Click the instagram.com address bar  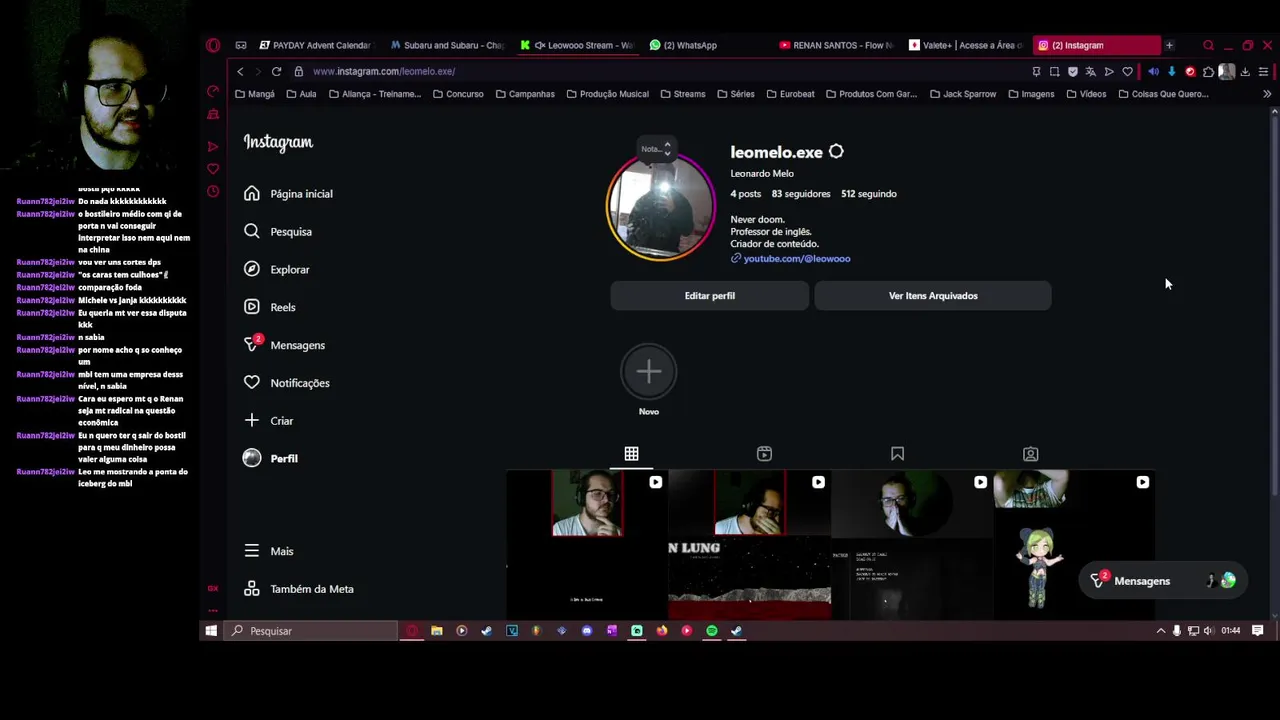click(x=660, y=71)
